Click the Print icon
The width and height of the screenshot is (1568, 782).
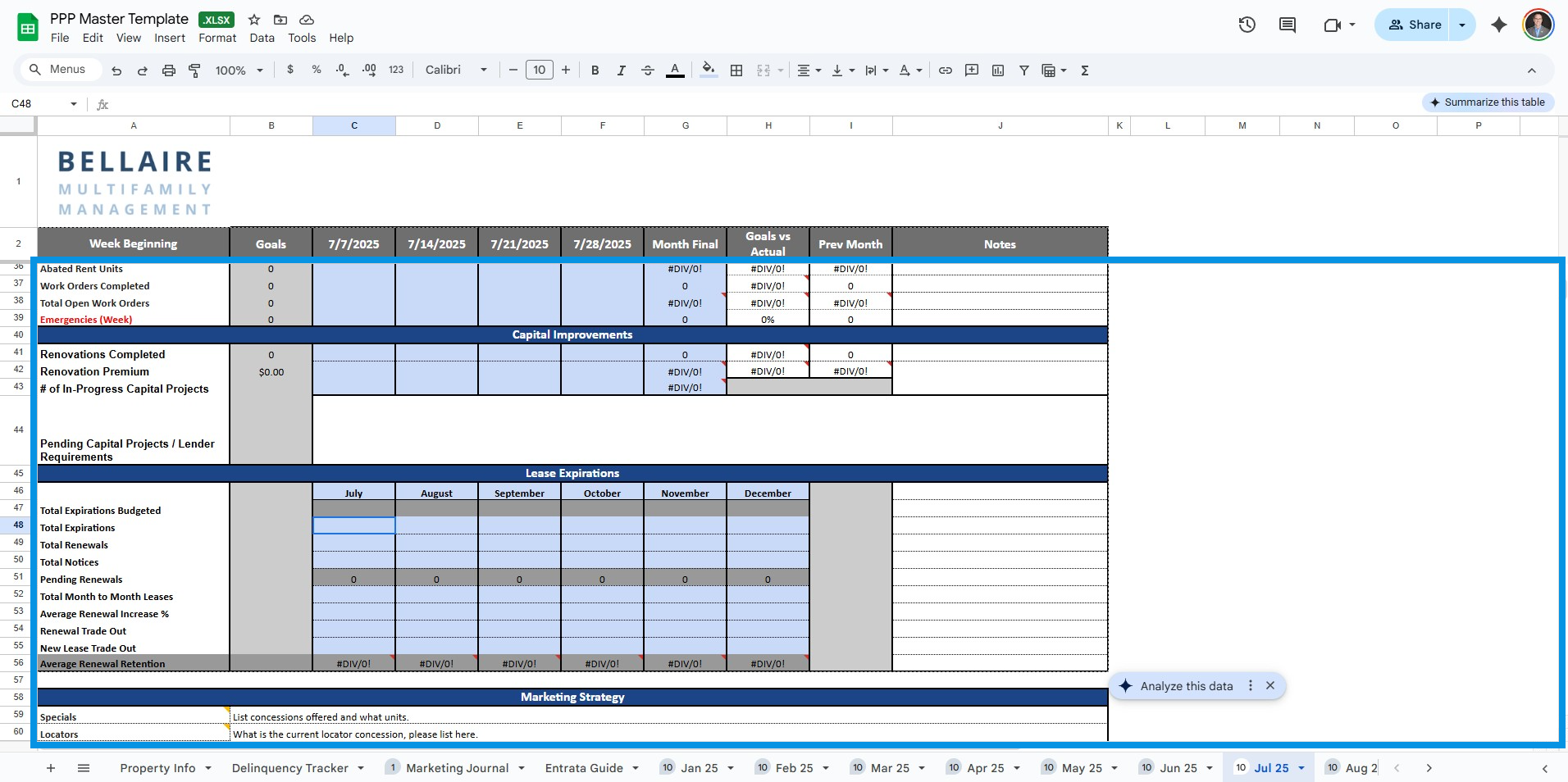168,70
